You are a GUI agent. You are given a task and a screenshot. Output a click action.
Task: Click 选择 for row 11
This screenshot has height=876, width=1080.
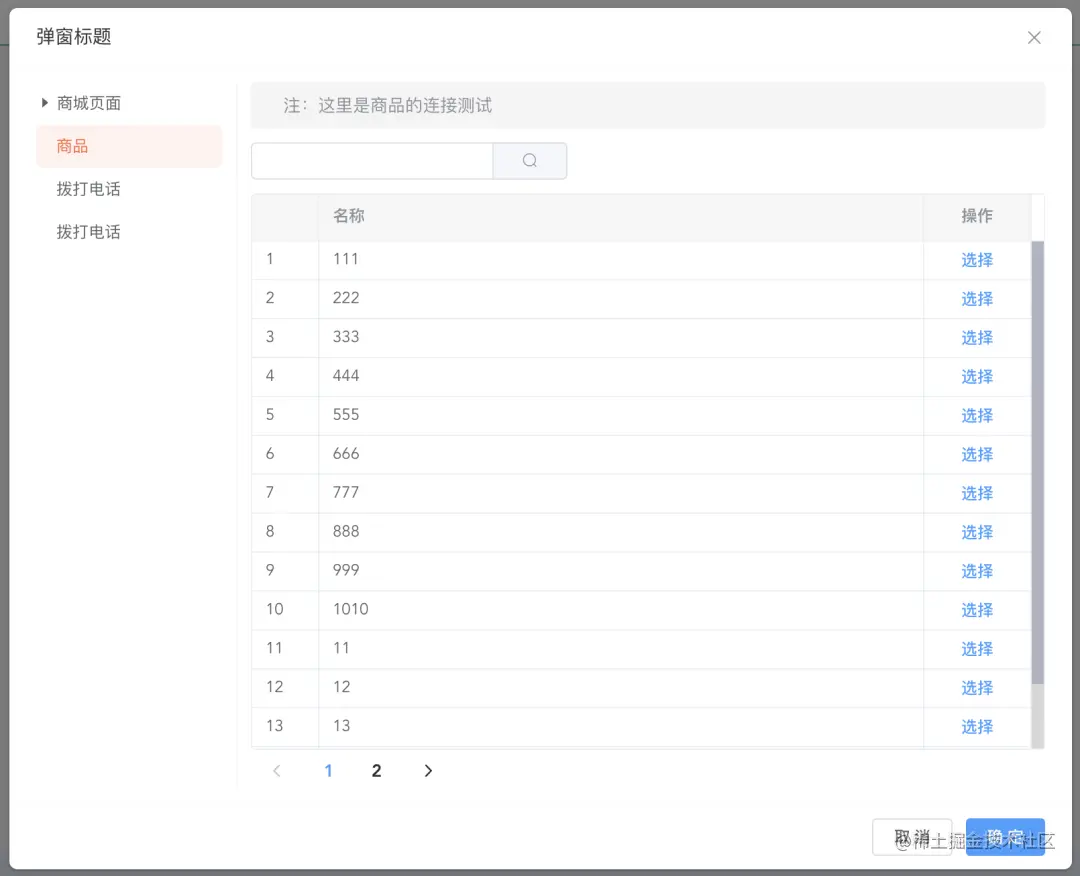point(977,649)
